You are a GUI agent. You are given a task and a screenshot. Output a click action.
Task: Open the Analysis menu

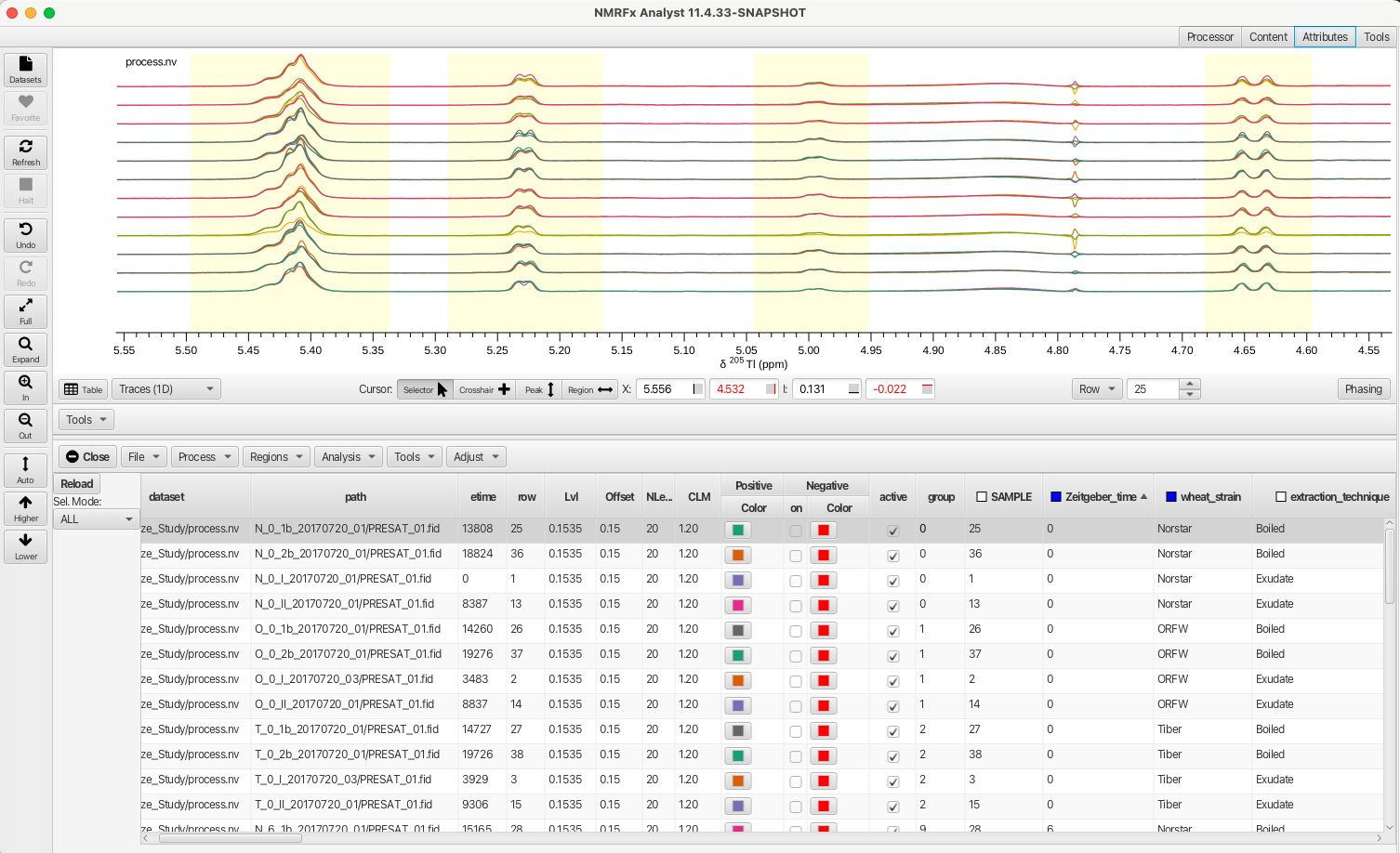click(x=348, y=457)
